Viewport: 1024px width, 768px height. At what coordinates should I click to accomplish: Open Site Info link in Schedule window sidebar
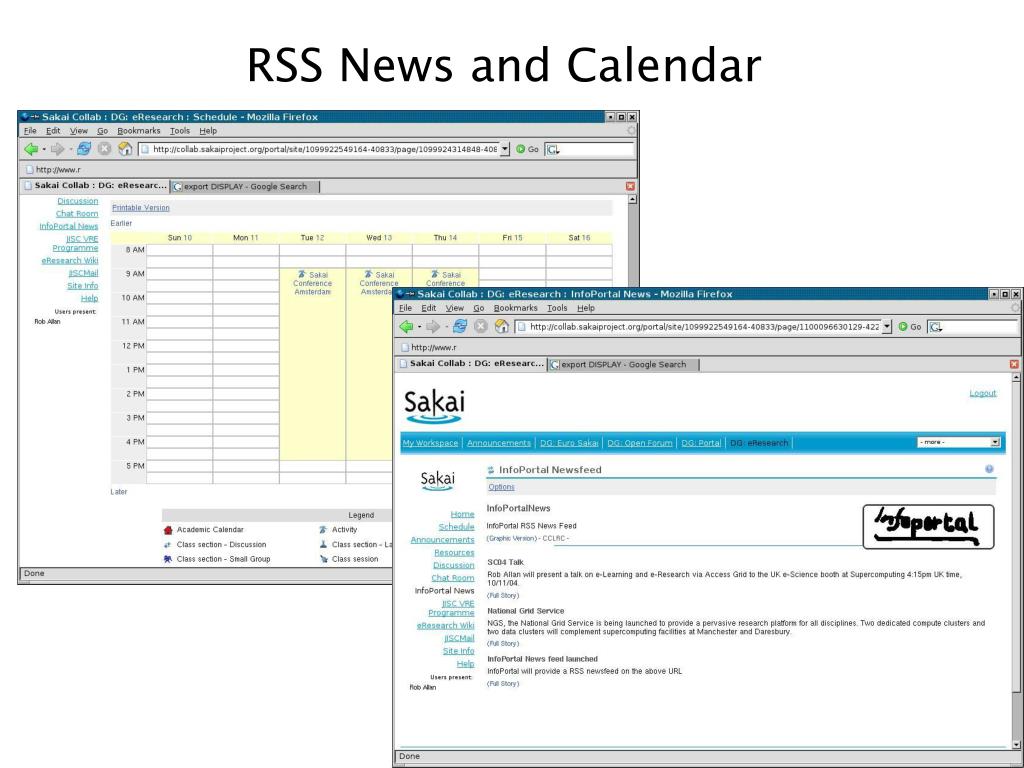tap(82, 286)
